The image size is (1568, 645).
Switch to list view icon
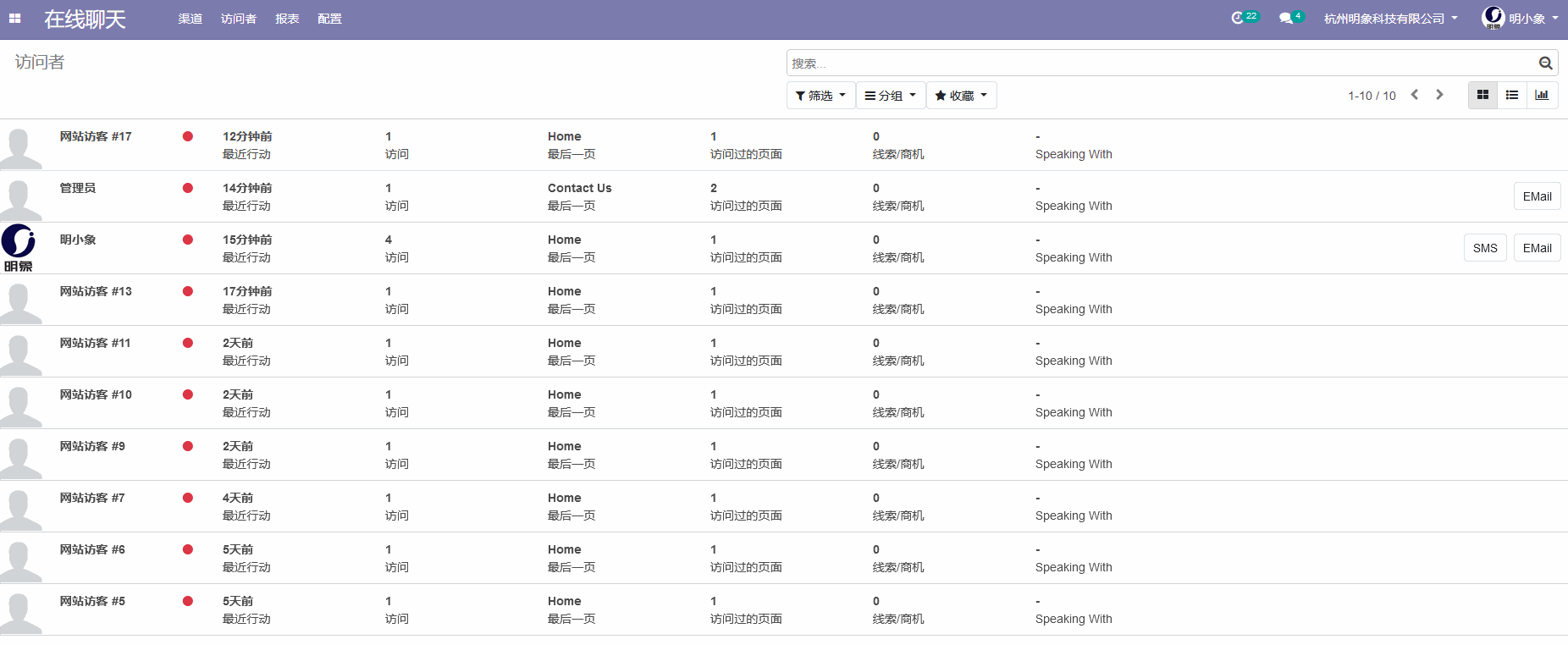click(x=1512, y=95)
